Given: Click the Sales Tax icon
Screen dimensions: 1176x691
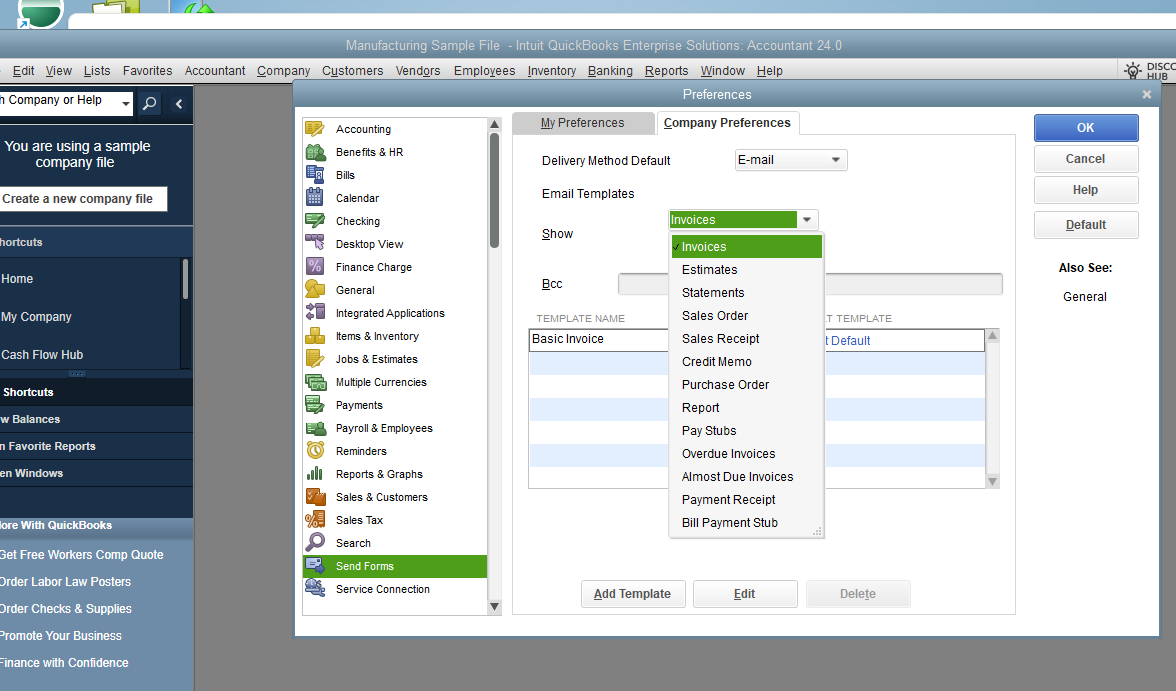Looking at the screenshot, I should pyautogui.click(x=315, y=520).
